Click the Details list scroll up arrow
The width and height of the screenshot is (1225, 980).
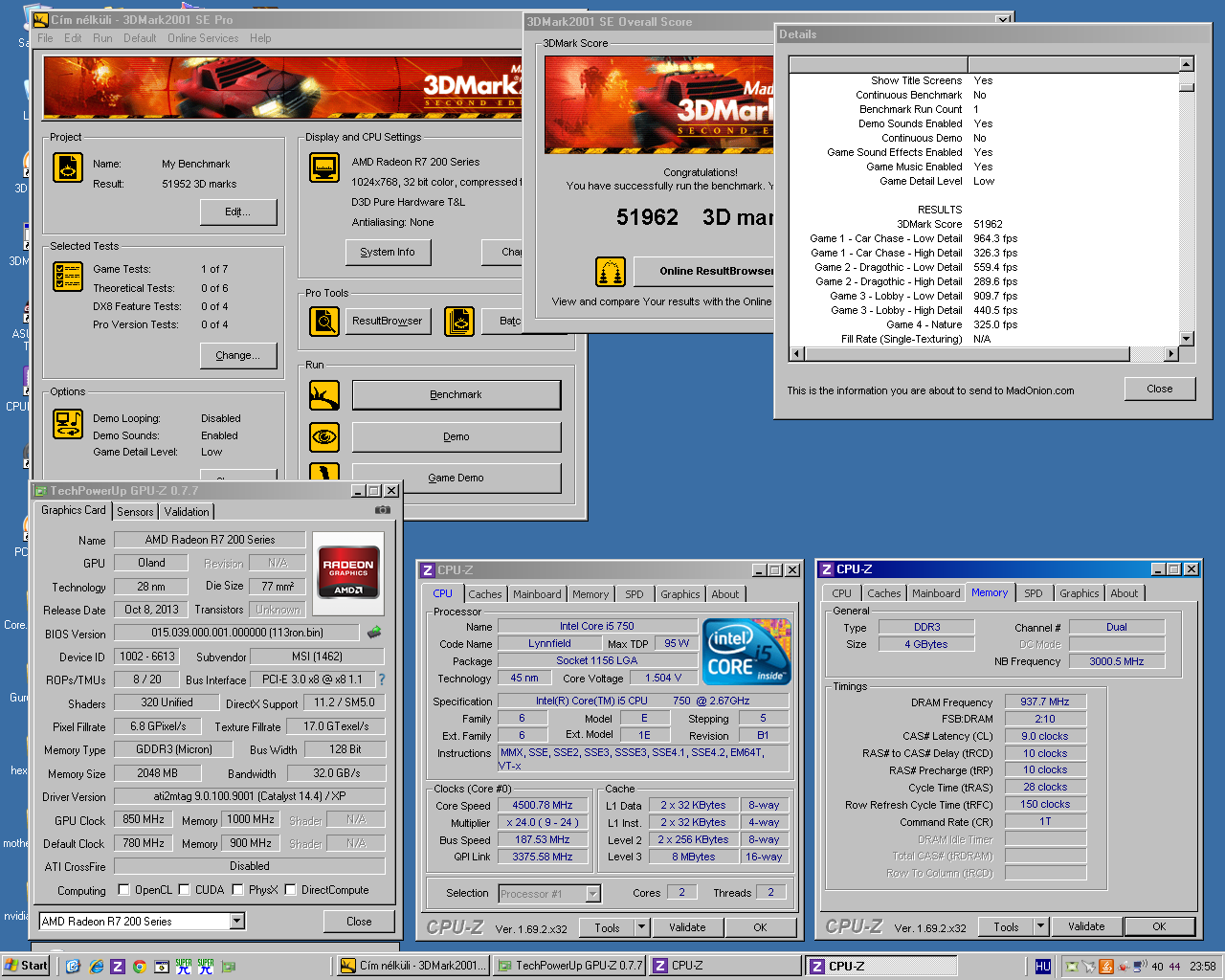pyautogui.click(x=1187, y=64)
